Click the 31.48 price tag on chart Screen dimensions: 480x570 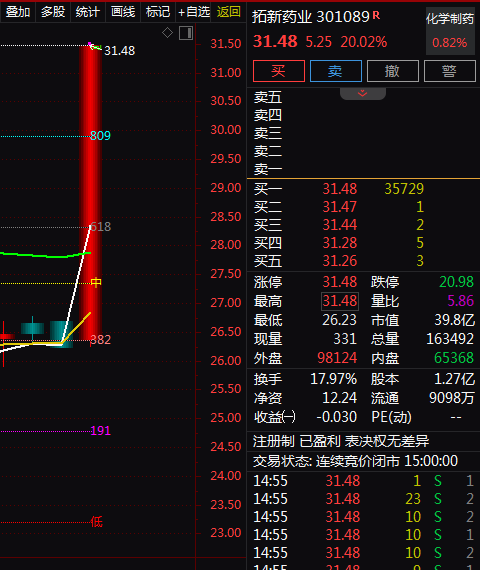[119, 51]
